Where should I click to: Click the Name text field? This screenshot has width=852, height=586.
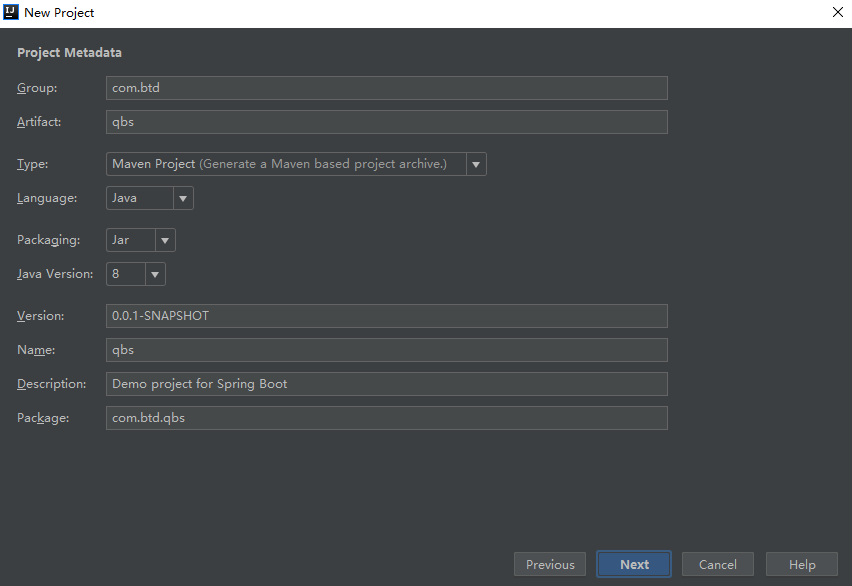386,350
